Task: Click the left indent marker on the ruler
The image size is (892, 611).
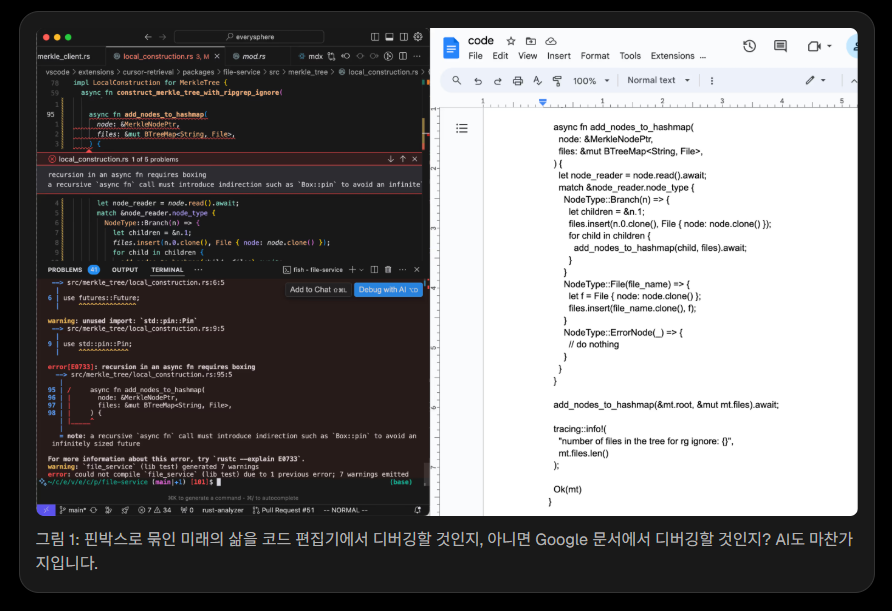Action: pyautogui.click(x=543, y=102)
